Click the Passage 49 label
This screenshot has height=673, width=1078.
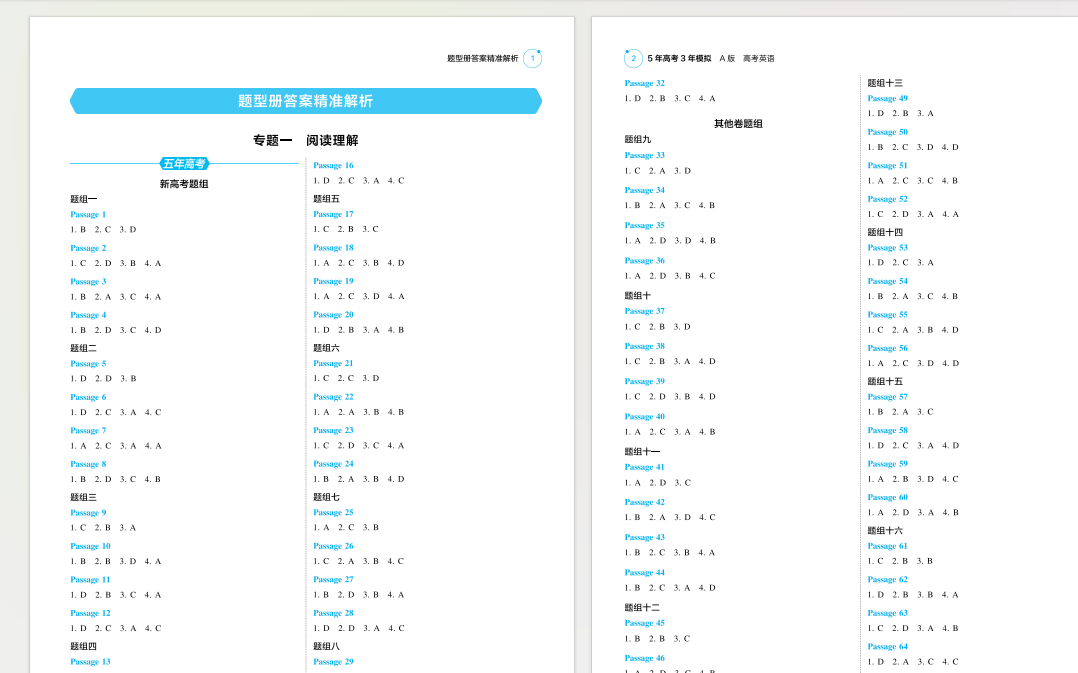[888, 98]
